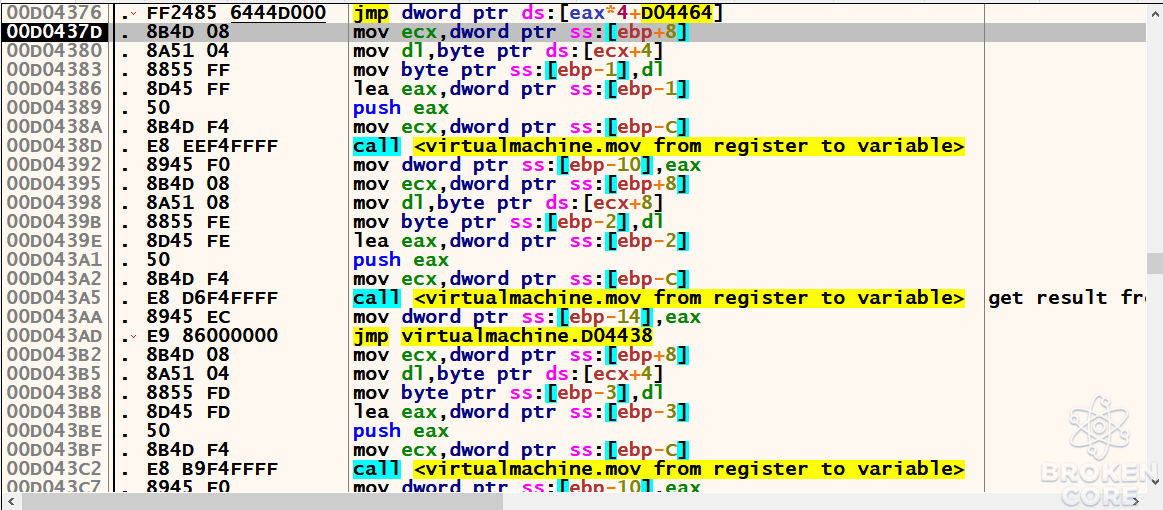Select address 00D043B2 row
1163x510 pixels.
(56, 355)
